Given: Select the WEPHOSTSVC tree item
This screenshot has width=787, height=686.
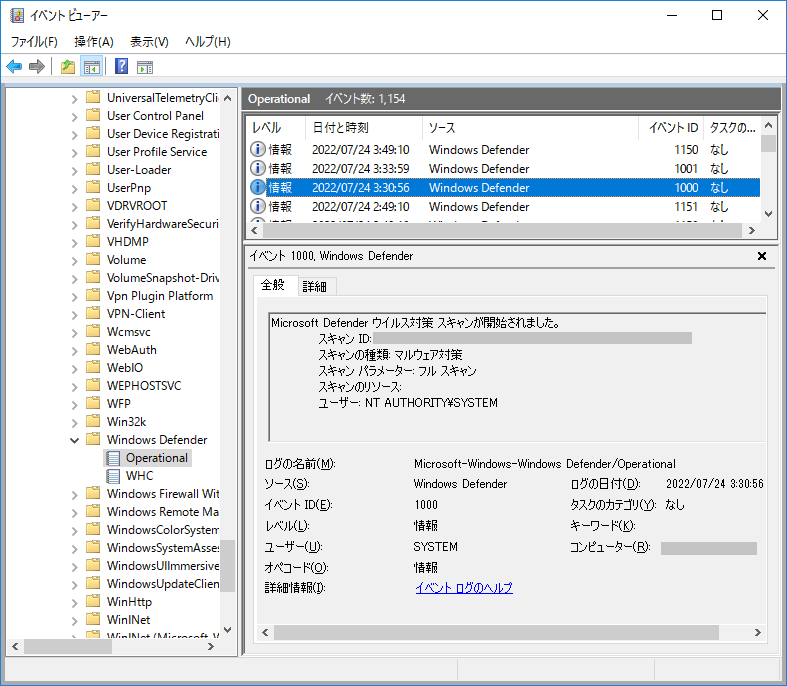Looking at the screenshot, I should (x=144, y=385).
